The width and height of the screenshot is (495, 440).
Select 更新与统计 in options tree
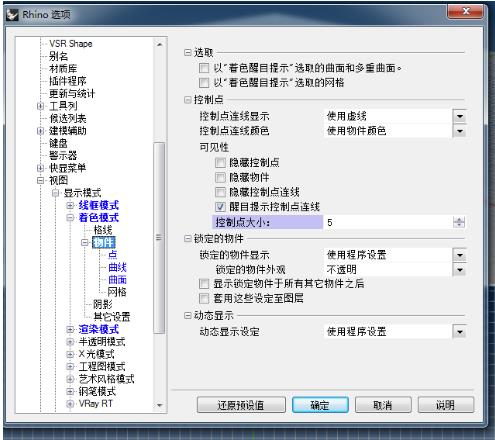click(72, 94)
